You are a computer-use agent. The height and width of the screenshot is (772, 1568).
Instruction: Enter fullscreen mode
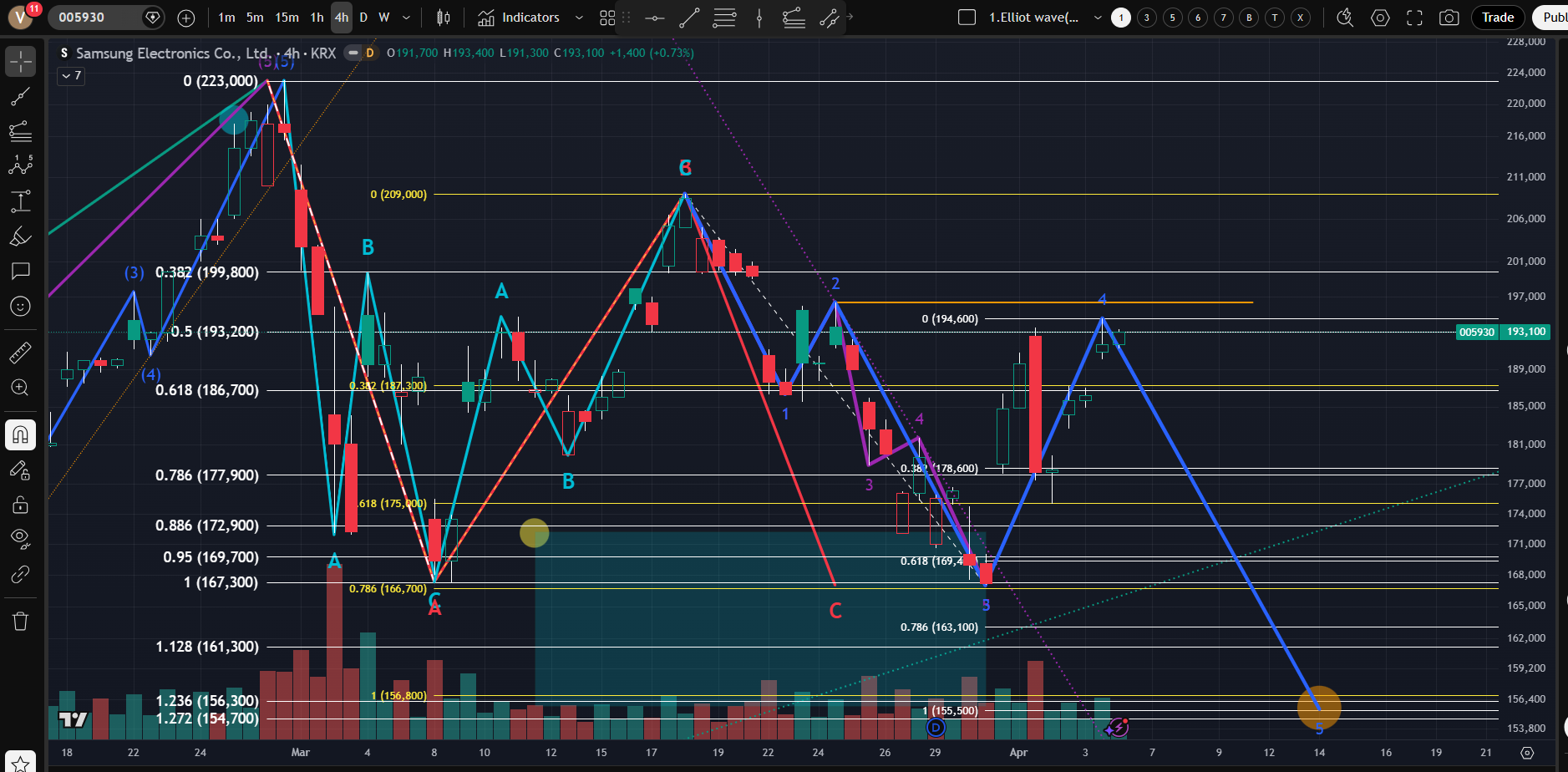click(x=1414, y=18)
